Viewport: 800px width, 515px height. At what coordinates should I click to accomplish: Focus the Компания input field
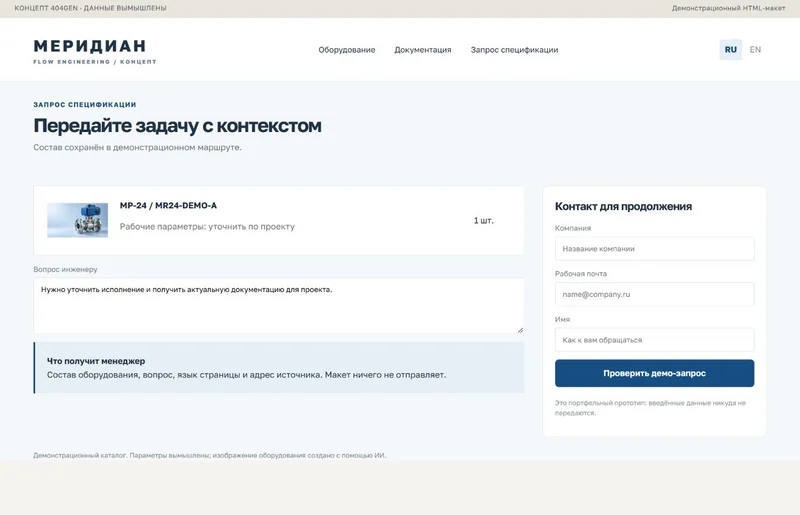[654, 249]
